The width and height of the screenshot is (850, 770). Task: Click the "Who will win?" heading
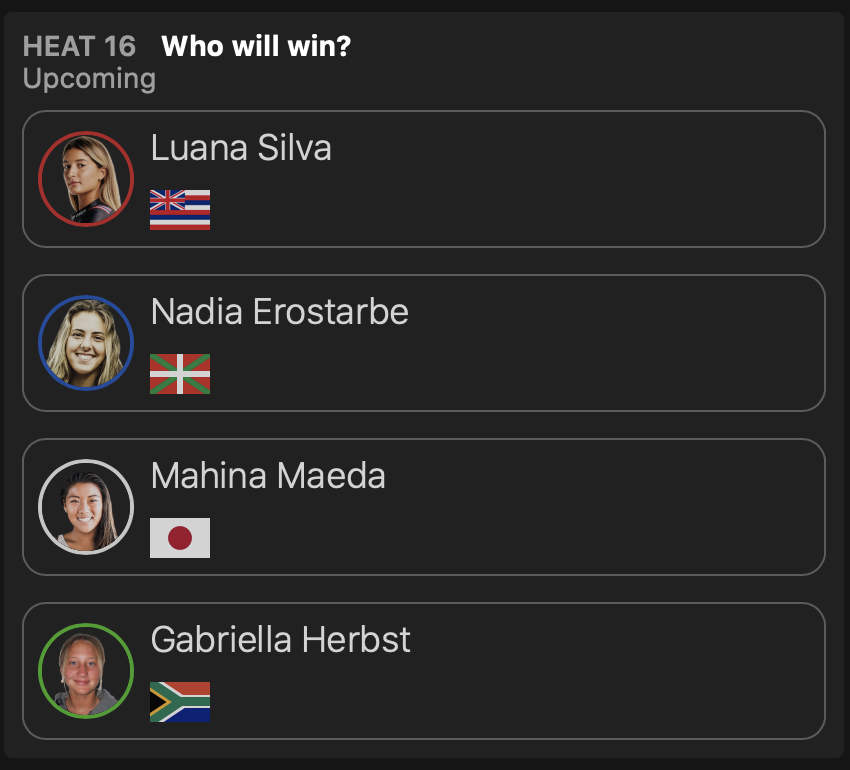pyautogui.click(x=256, y=47)
